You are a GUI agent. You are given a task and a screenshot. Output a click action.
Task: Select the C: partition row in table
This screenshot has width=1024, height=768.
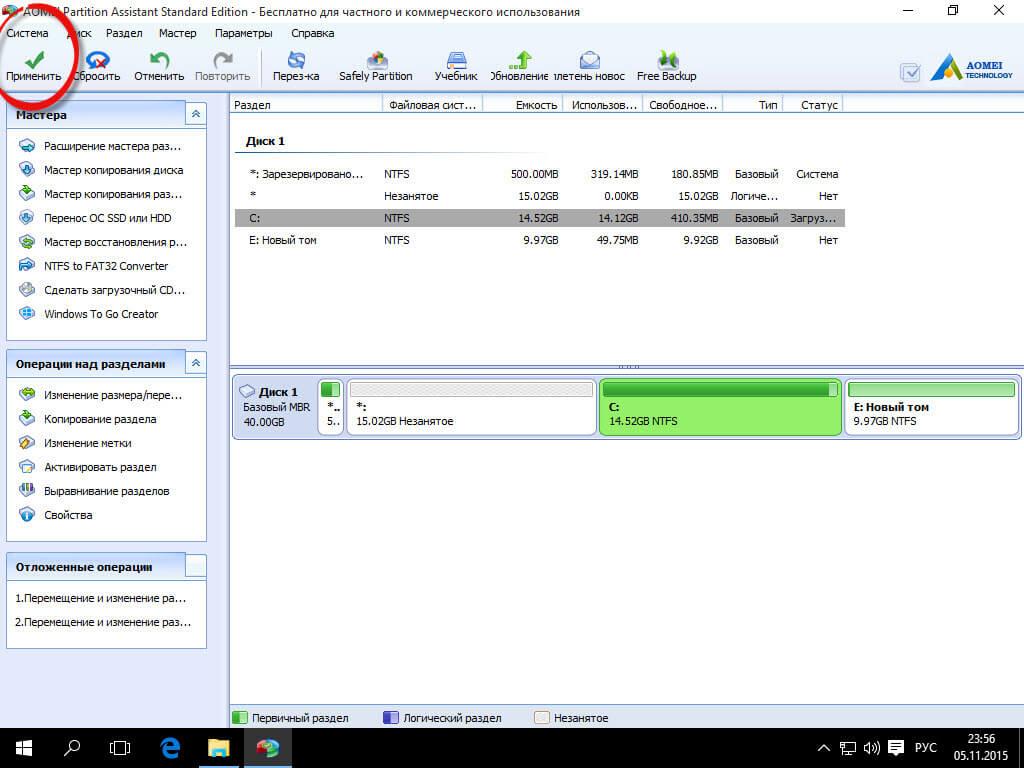click(x=539, y=218)
